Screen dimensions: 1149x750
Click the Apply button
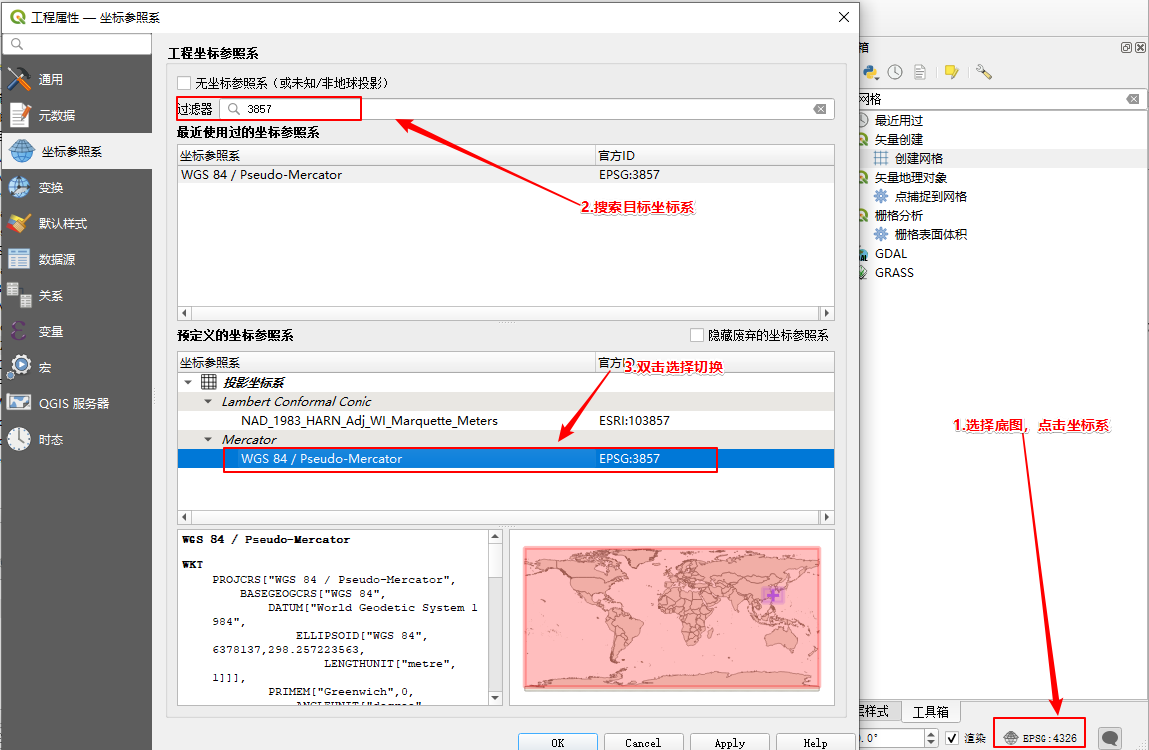click(x=729, y=742)
